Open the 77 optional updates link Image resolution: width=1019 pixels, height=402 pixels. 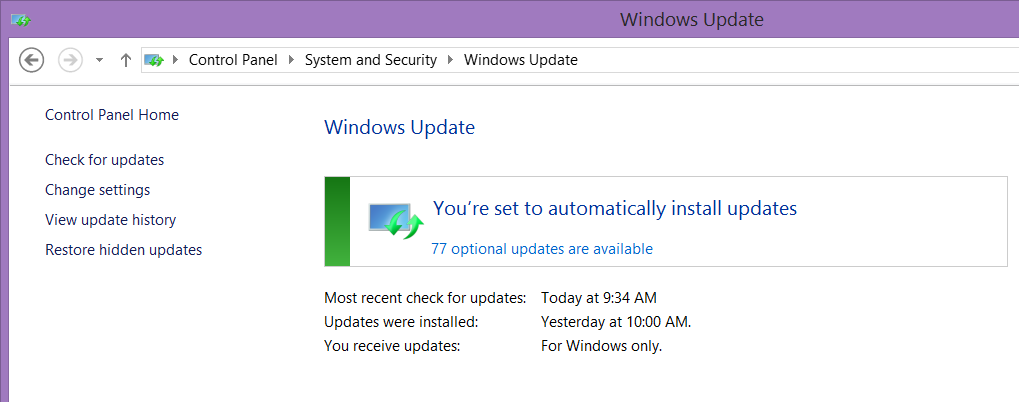point(541,249)
